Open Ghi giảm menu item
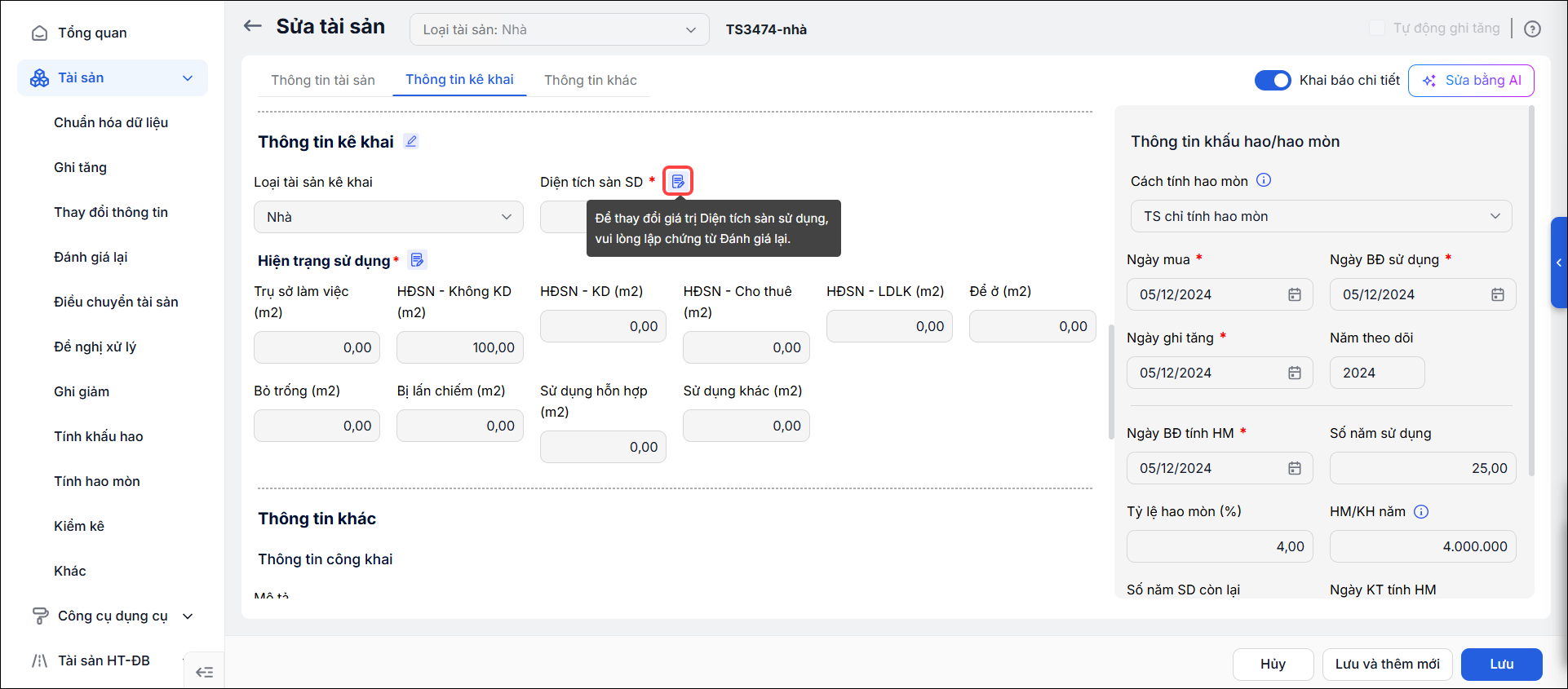1568x689 pixels. (82, 391)
